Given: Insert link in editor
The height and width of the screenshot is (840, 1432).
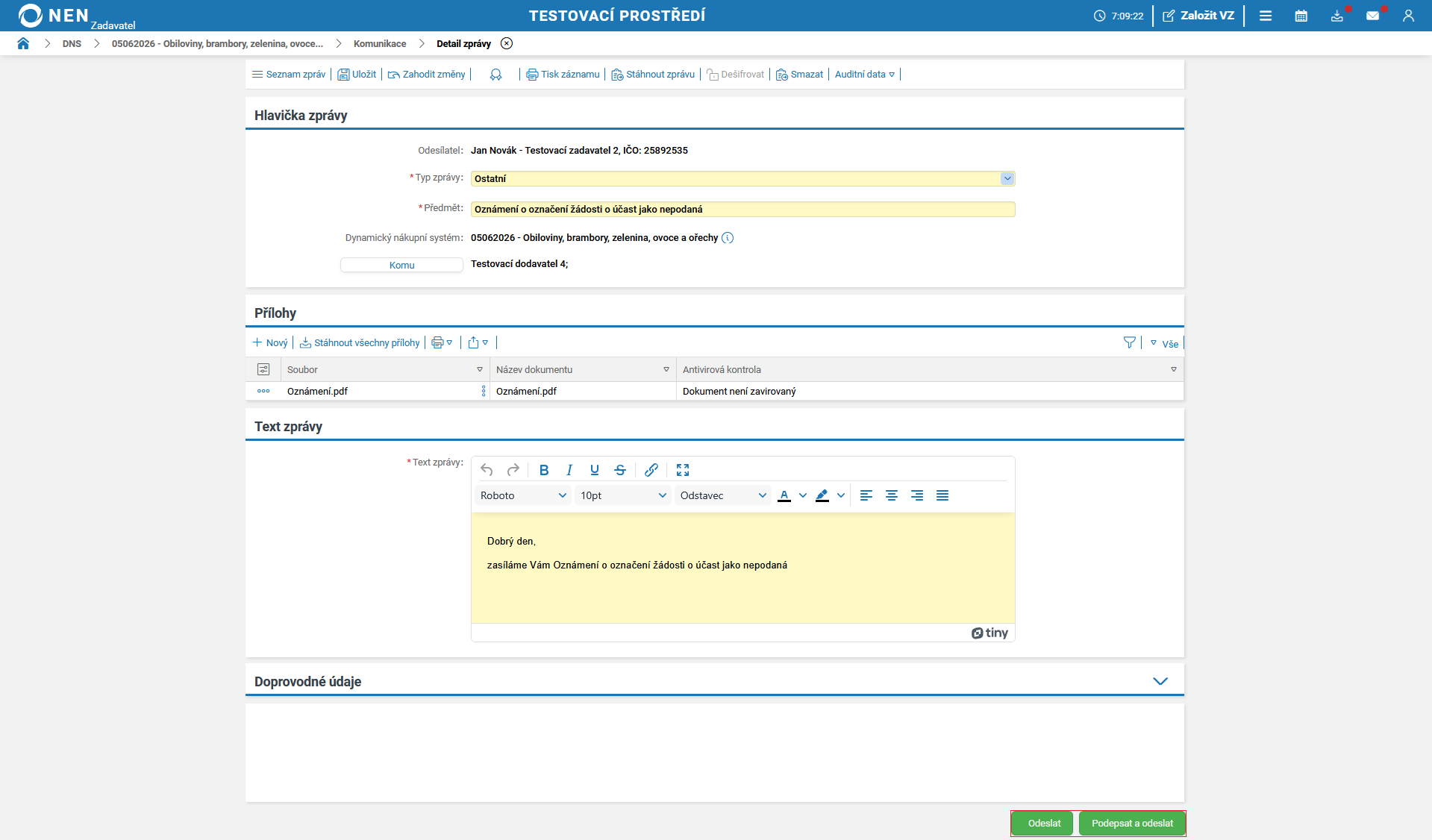Looking at the screenshot, I should coord(651,470).
